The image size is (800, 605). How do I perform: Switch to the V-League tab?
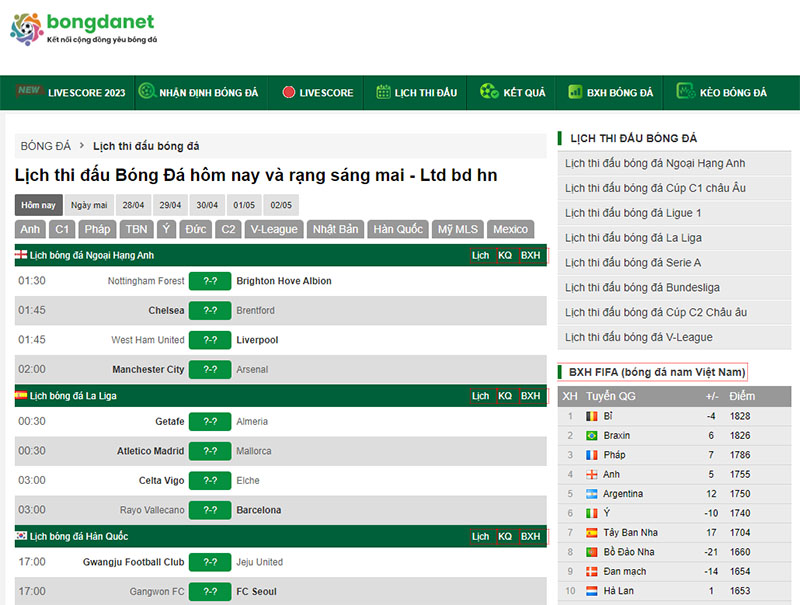click(274, 229)
